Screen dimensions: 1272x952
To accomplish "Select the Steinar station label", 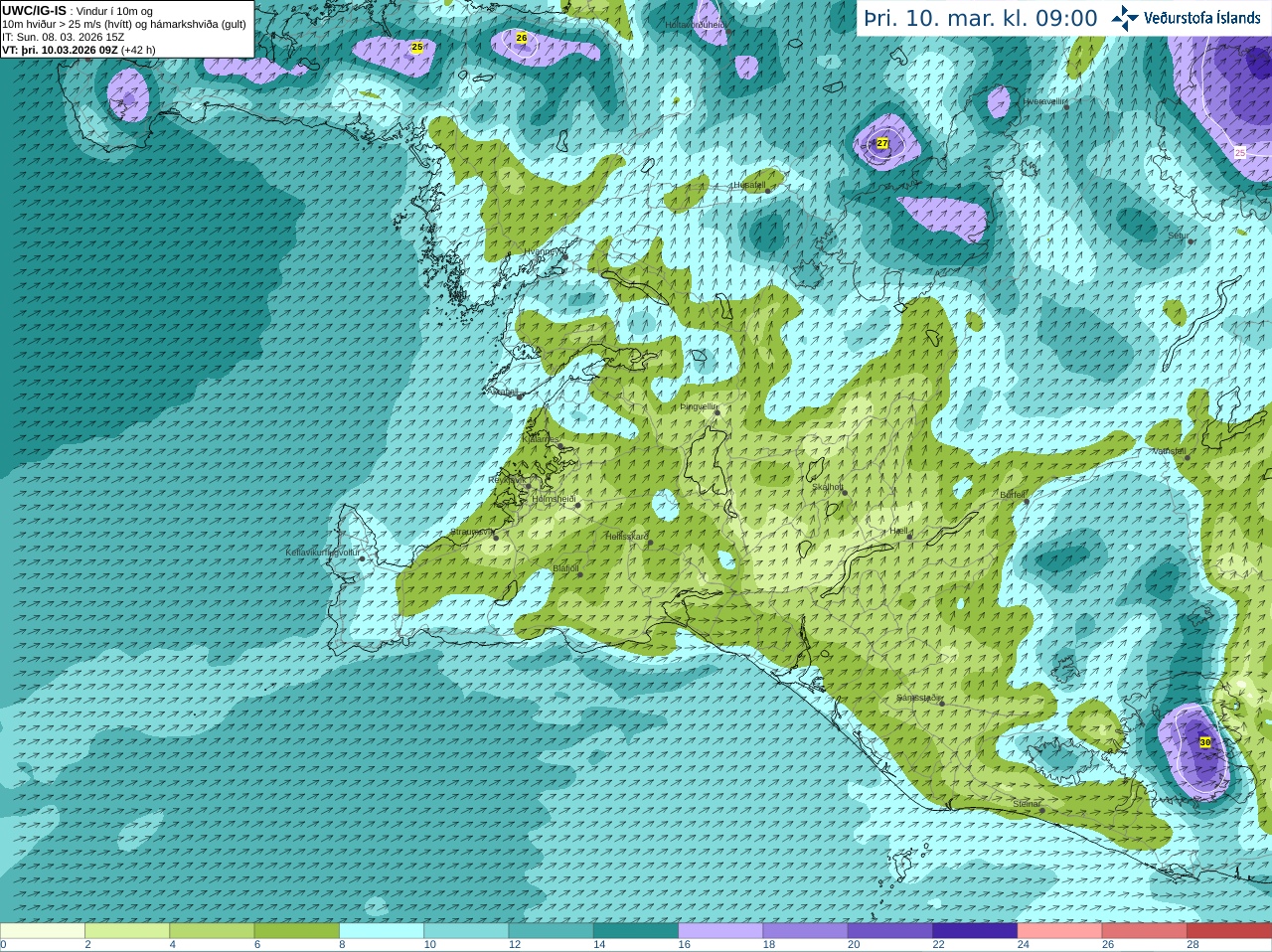I will [x=1027, y=804].
